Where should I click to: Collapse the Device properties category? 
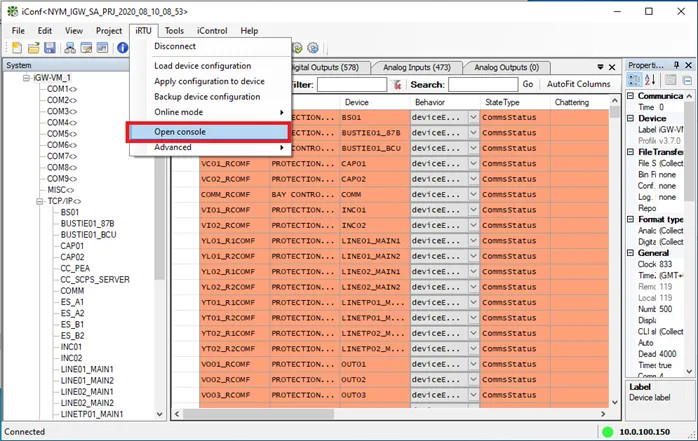pyautogui.click(x=630, y=118)
